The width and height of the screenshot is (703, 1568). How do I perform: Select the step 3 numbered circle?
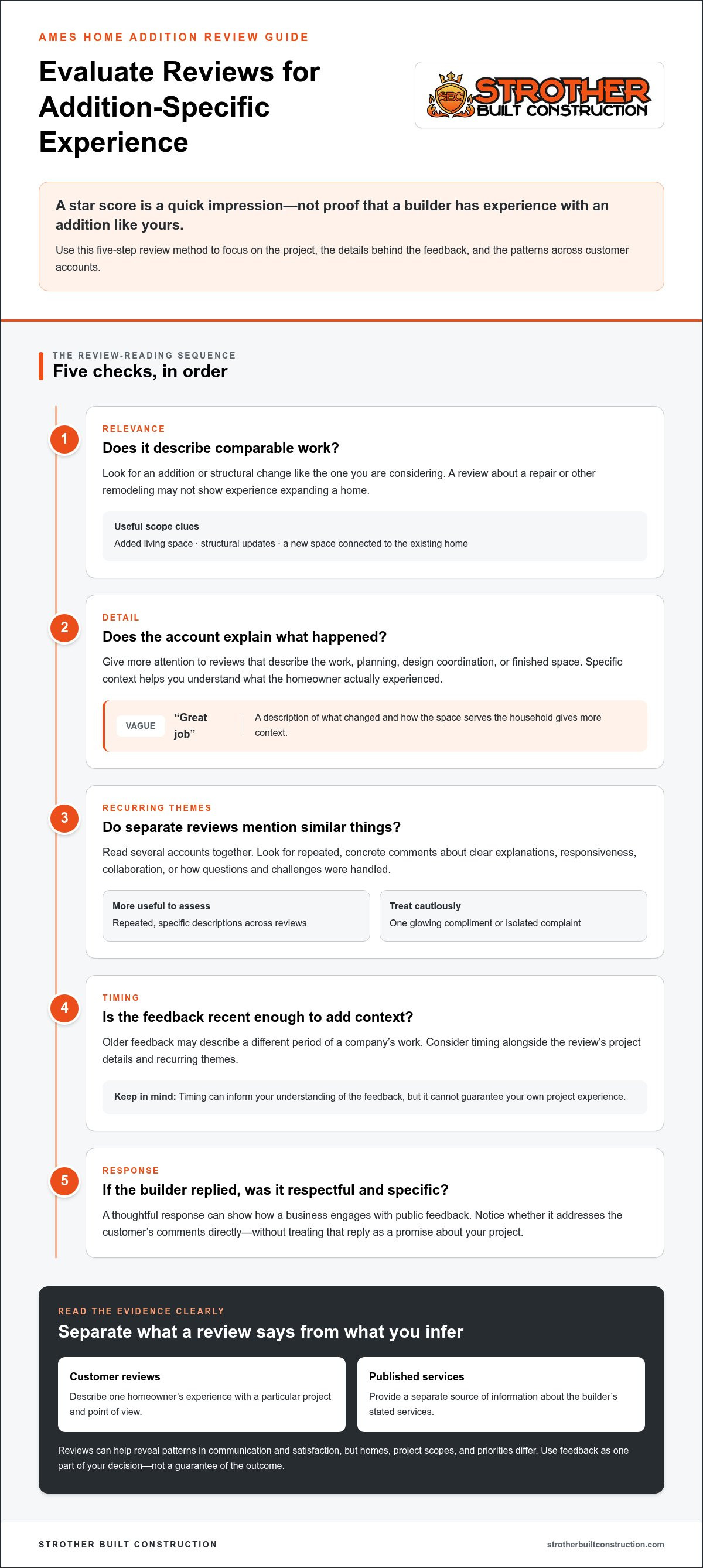[64, 818]
